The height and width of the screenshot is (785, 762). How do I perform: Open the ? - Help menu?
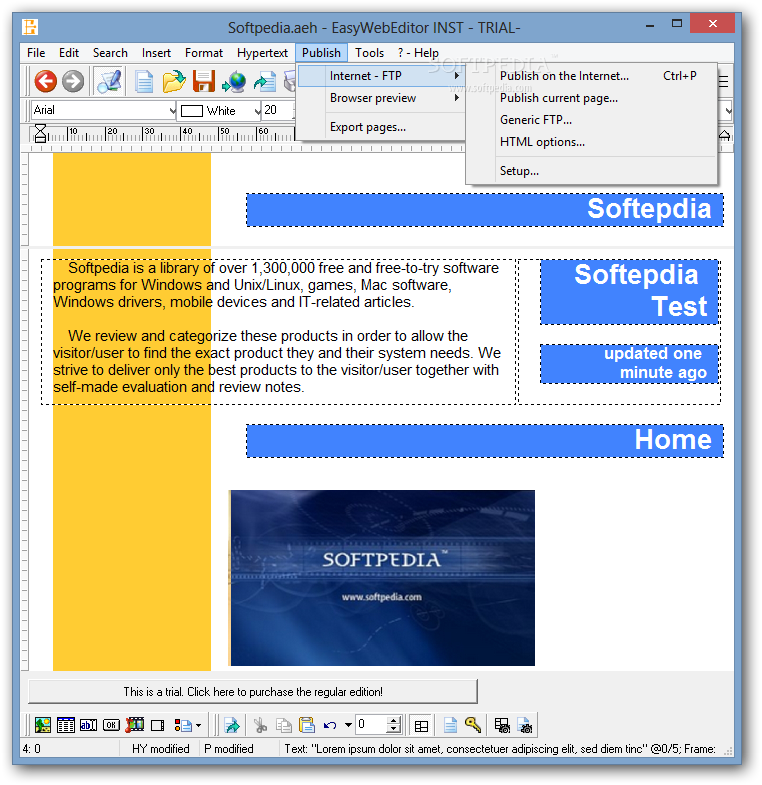pyautogui.click(x=418, y=53)
